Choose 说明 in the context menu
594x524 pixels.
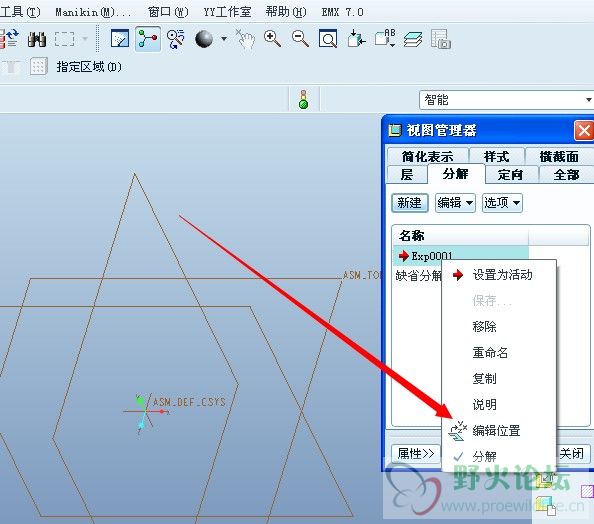click(x=499, y=405)
